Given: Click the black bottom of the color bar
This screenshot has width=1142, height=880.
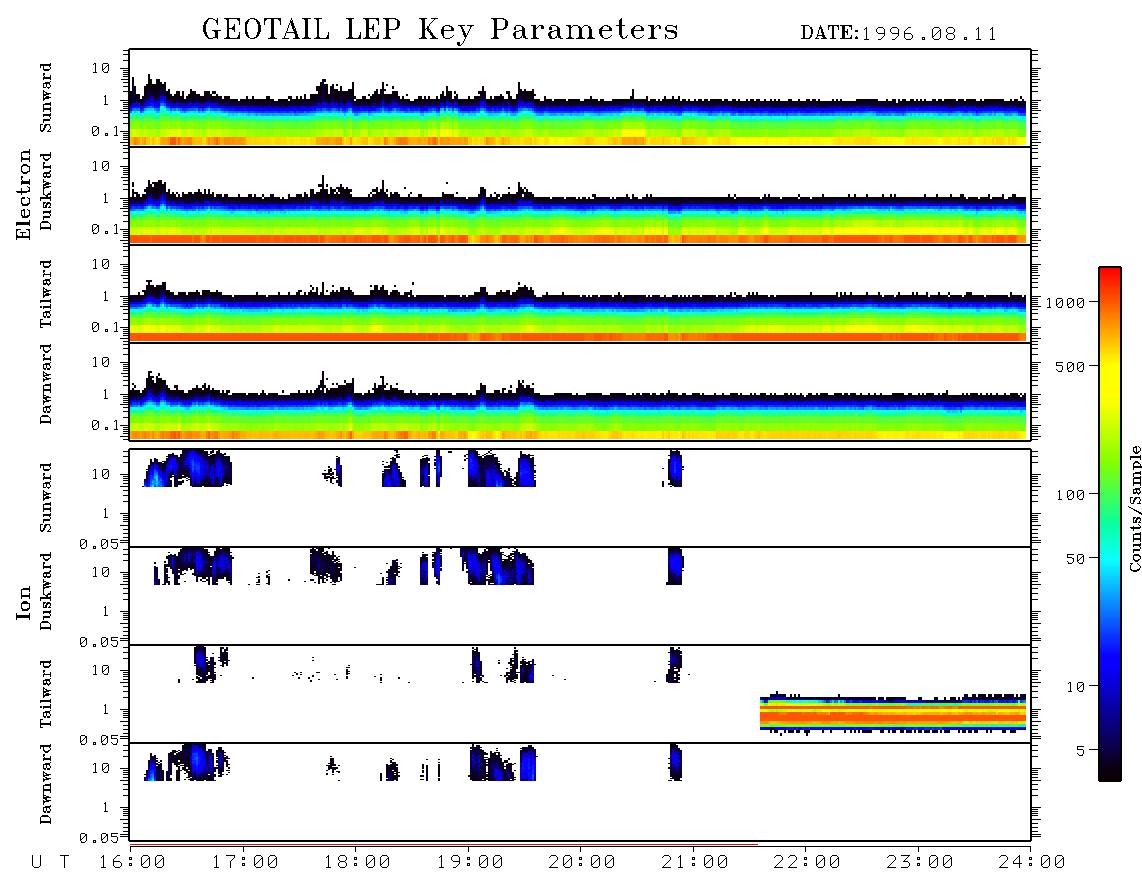Looking at the screenshot, I should click(1110, 772).
